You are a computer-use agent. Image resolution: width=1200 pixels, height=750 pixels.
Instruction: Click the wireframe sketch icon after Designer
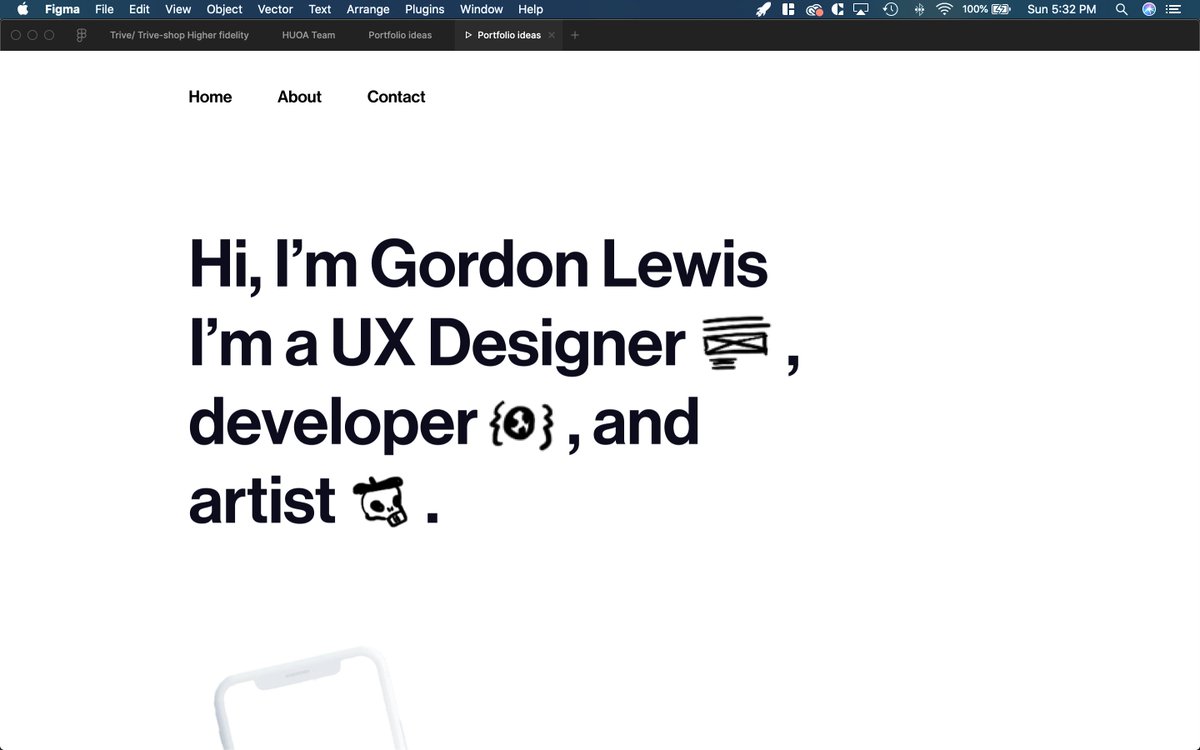(x=737, y=343)
